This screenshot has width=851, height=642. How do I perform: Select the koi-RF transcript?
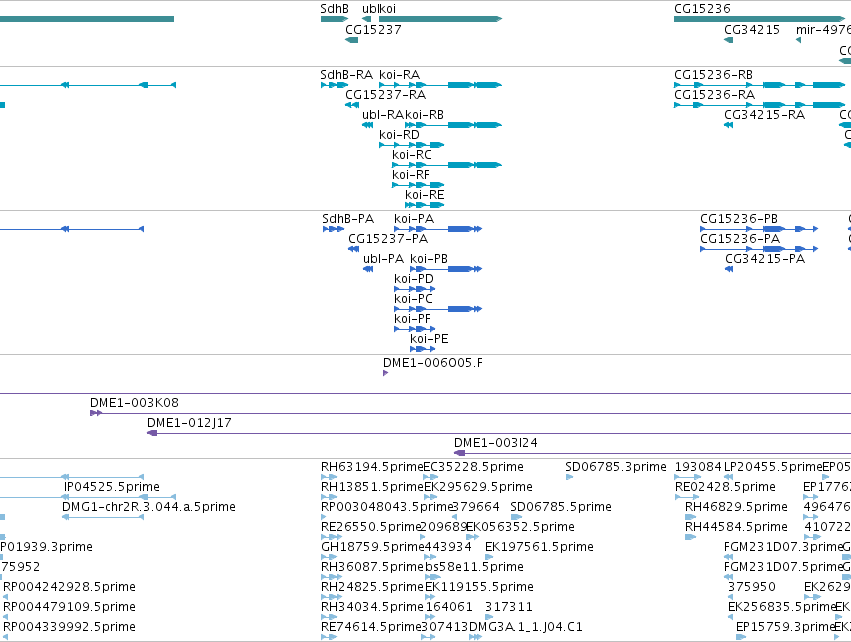click(418, 185)
